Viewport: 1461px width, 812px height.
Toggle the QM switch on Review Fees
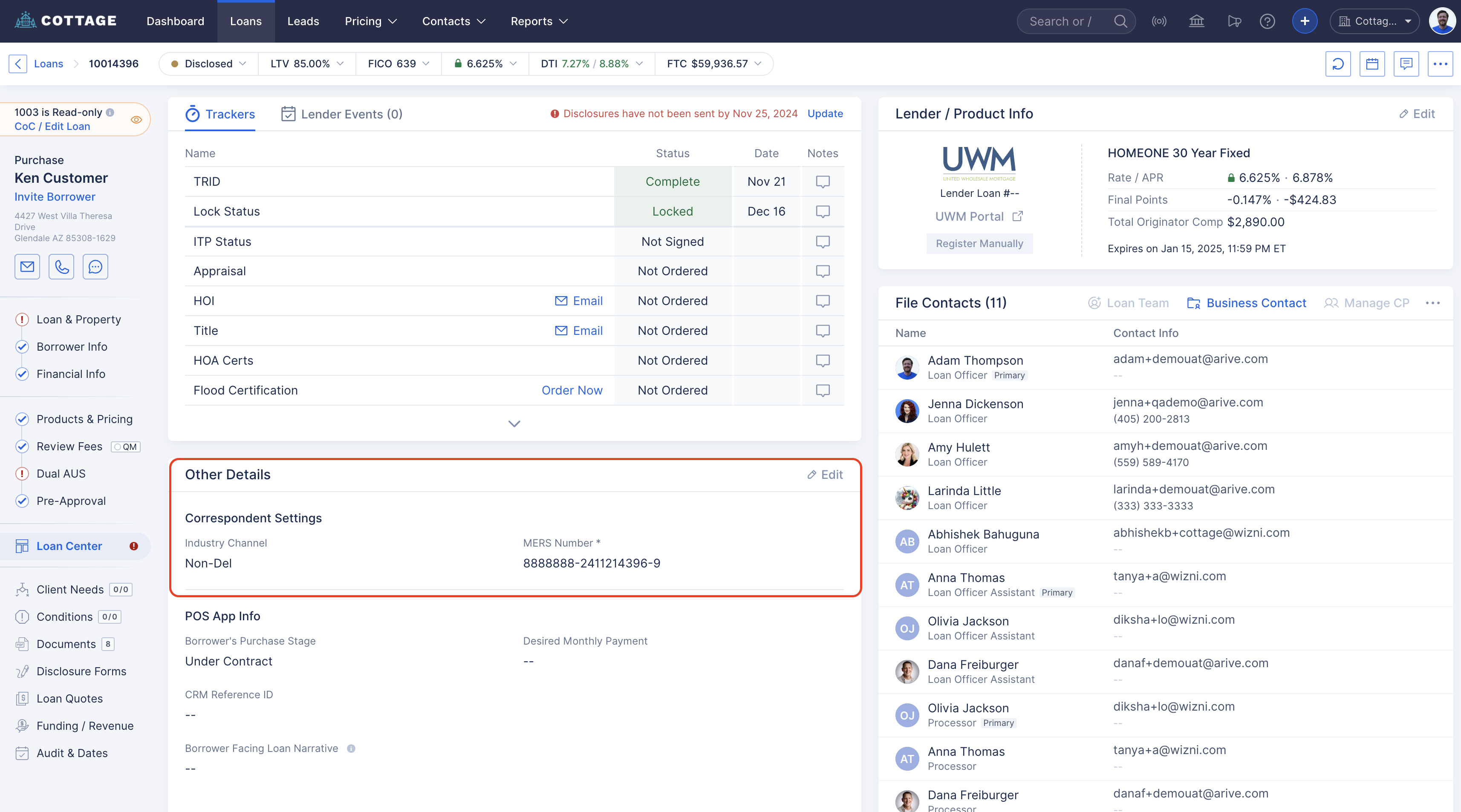(x=125, y=447)
